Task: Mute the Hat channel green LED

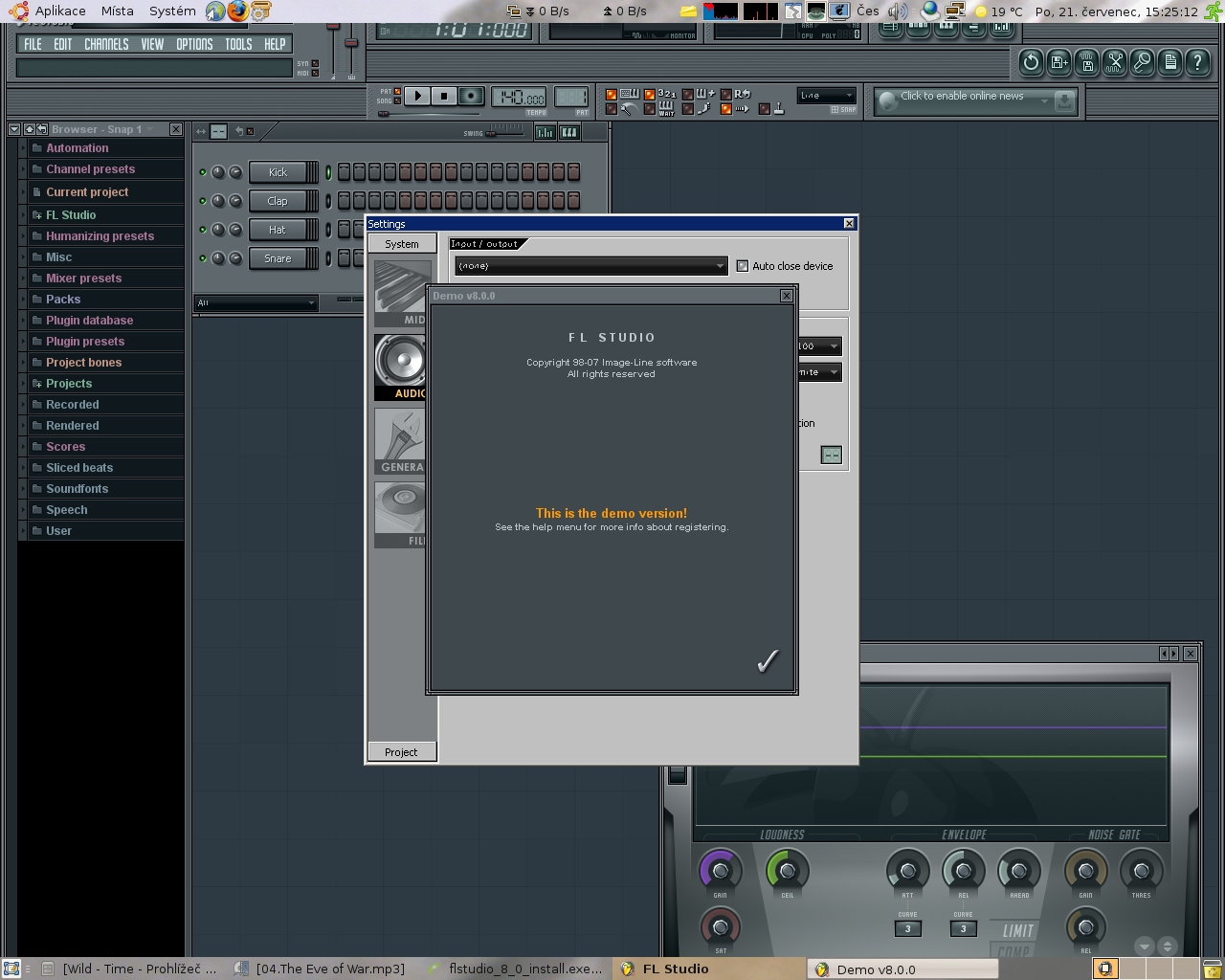Action: (203, 230)
